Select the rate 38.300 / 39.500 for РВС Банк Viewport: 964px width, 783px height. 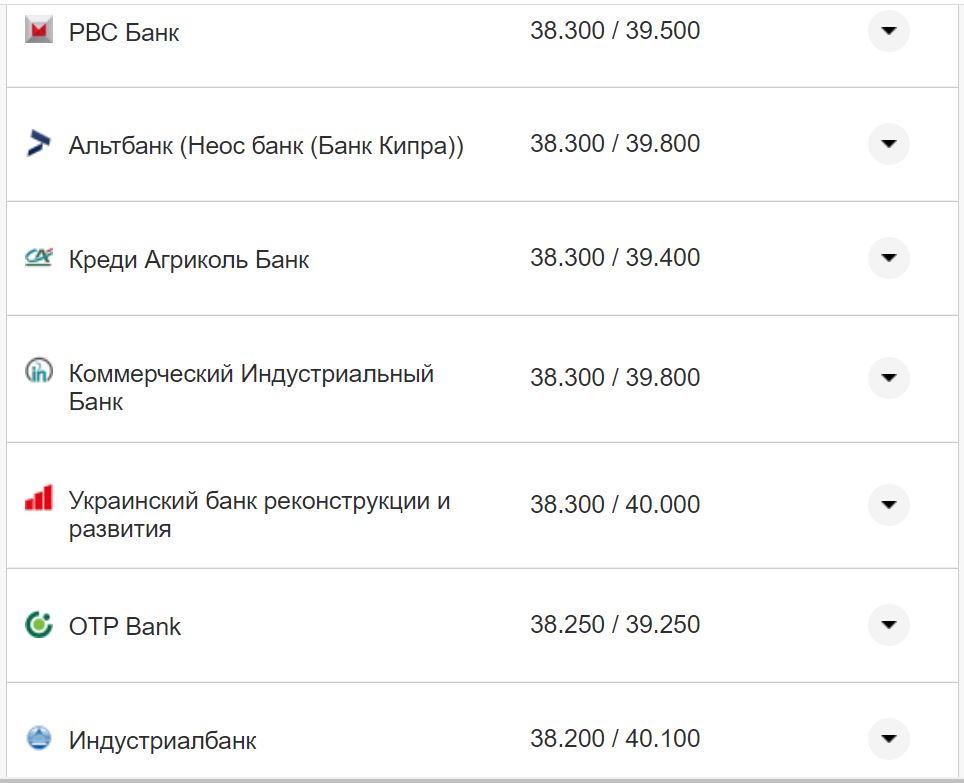[617, 30]
